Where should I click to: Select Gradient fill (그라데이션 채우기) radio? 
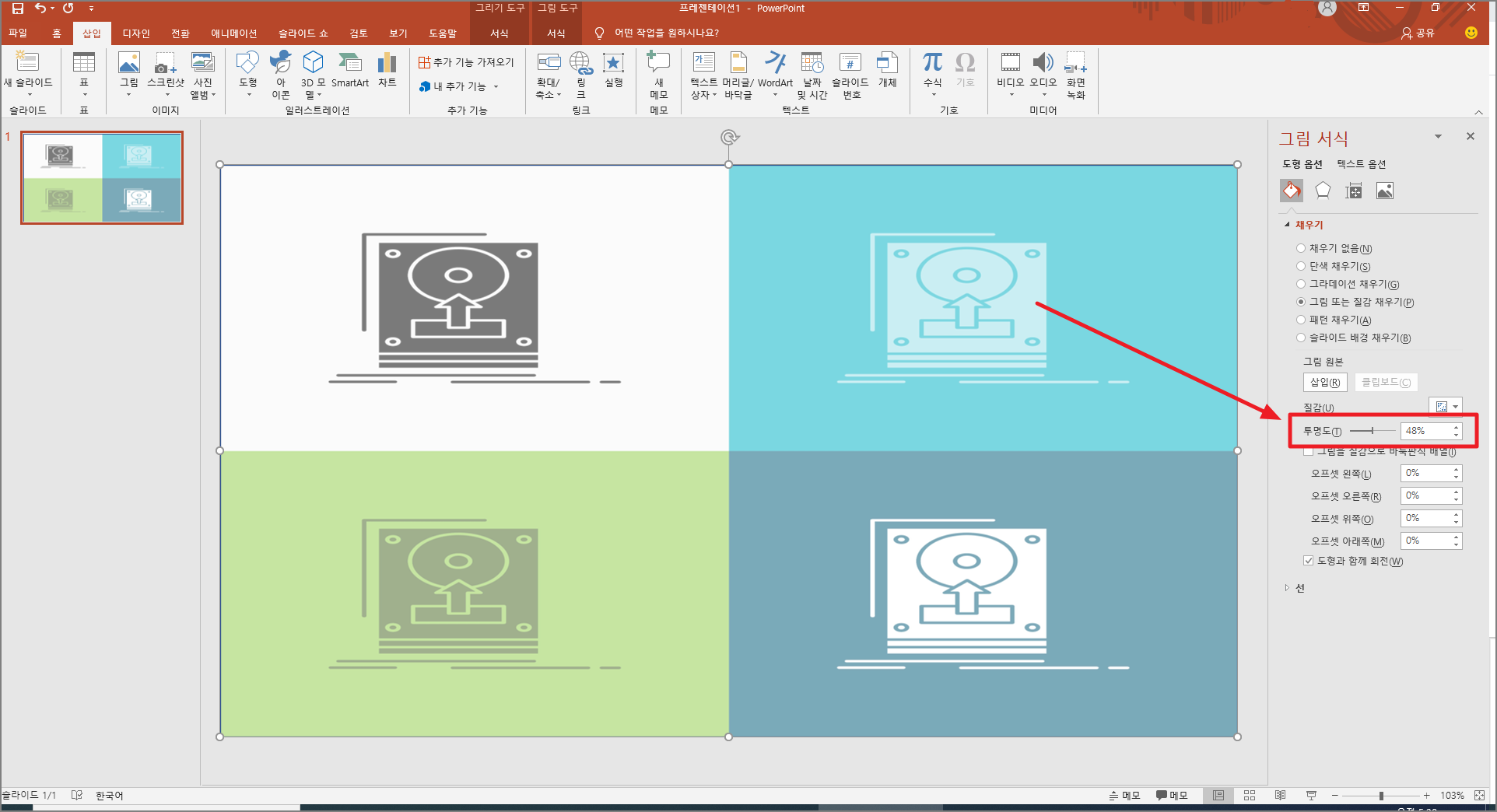[1300, 284]
